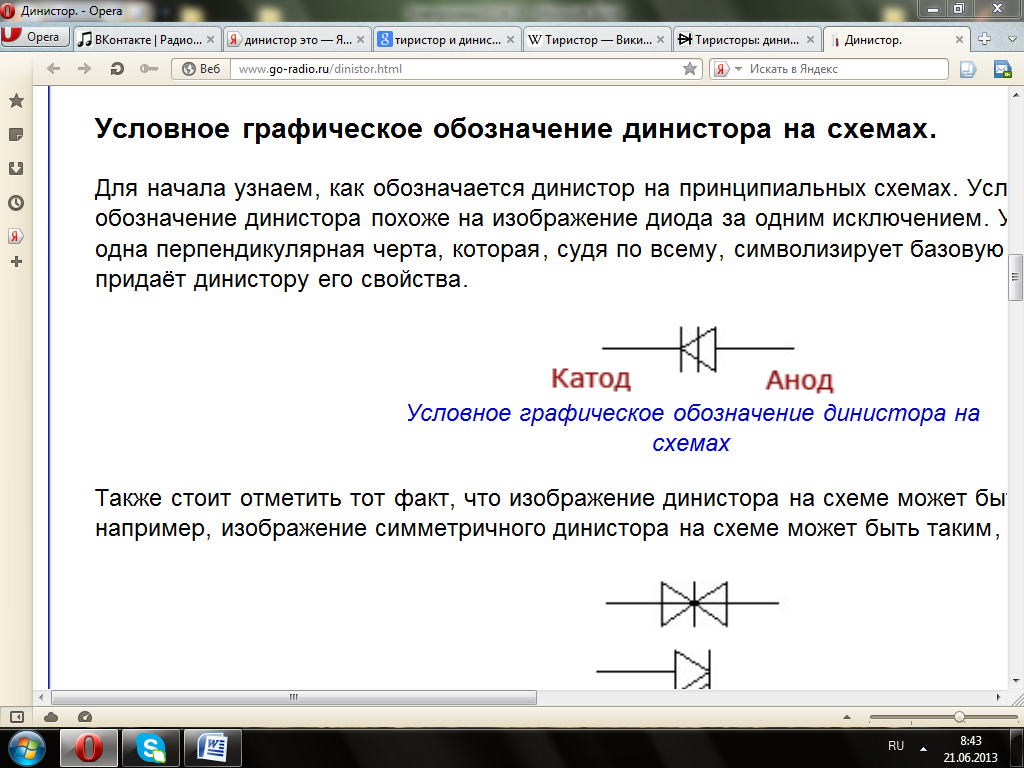This screenshot has width=1024, height=768.
Task: Switch to the ВКонтакте | Радио tab
Action: tap(146, 40)
